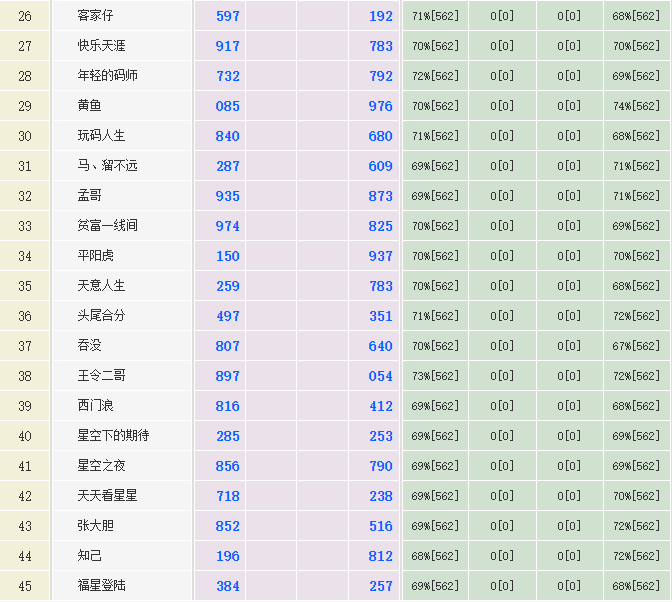Select the 头尾合分 name link
This screenshot has width=672, height=602.
[102, 316]
